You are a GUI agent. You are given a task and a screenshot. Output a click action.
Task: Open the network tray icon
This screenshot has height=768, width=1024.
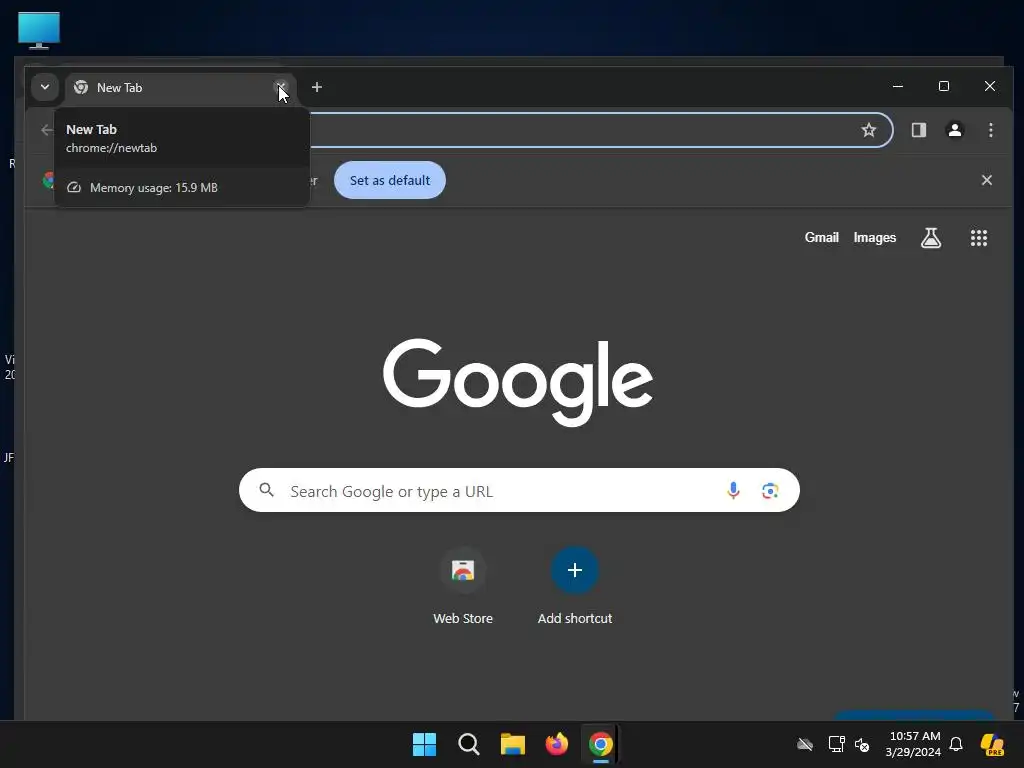pos(836,744)
